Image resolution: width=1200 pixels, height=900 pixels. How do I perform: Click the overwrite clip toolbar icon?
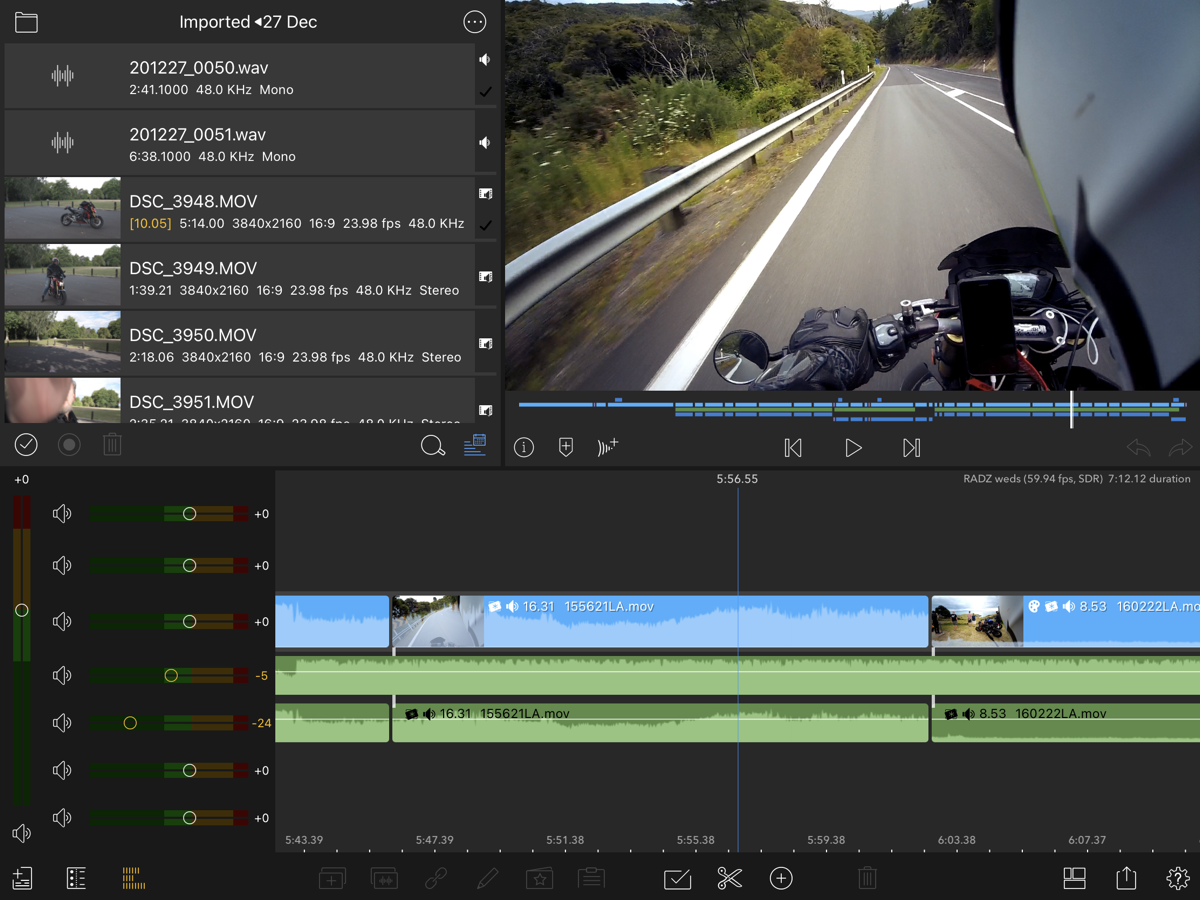[x=384, y=879]
